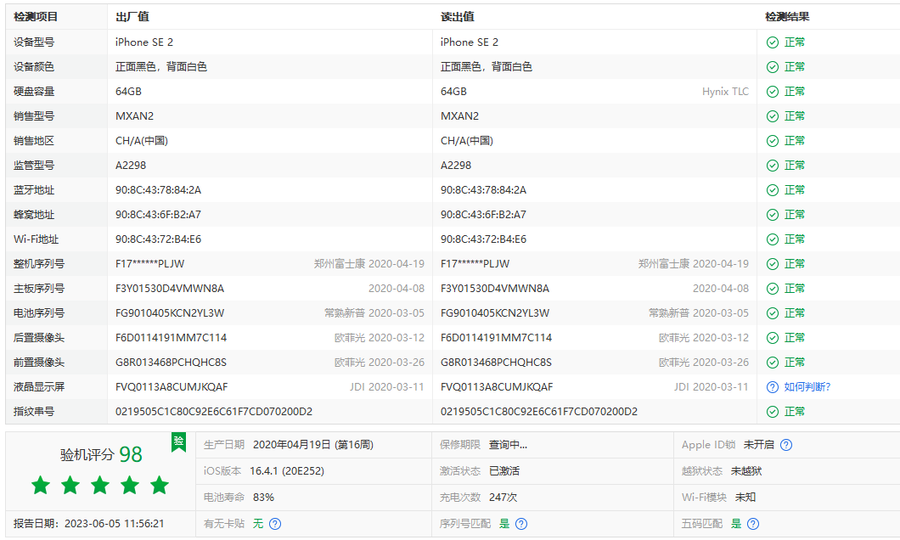Click read-out sales region CH/A(中国)
Viewport: 900px width, 540px height.
pyautogui.click(x=467, y=141)
